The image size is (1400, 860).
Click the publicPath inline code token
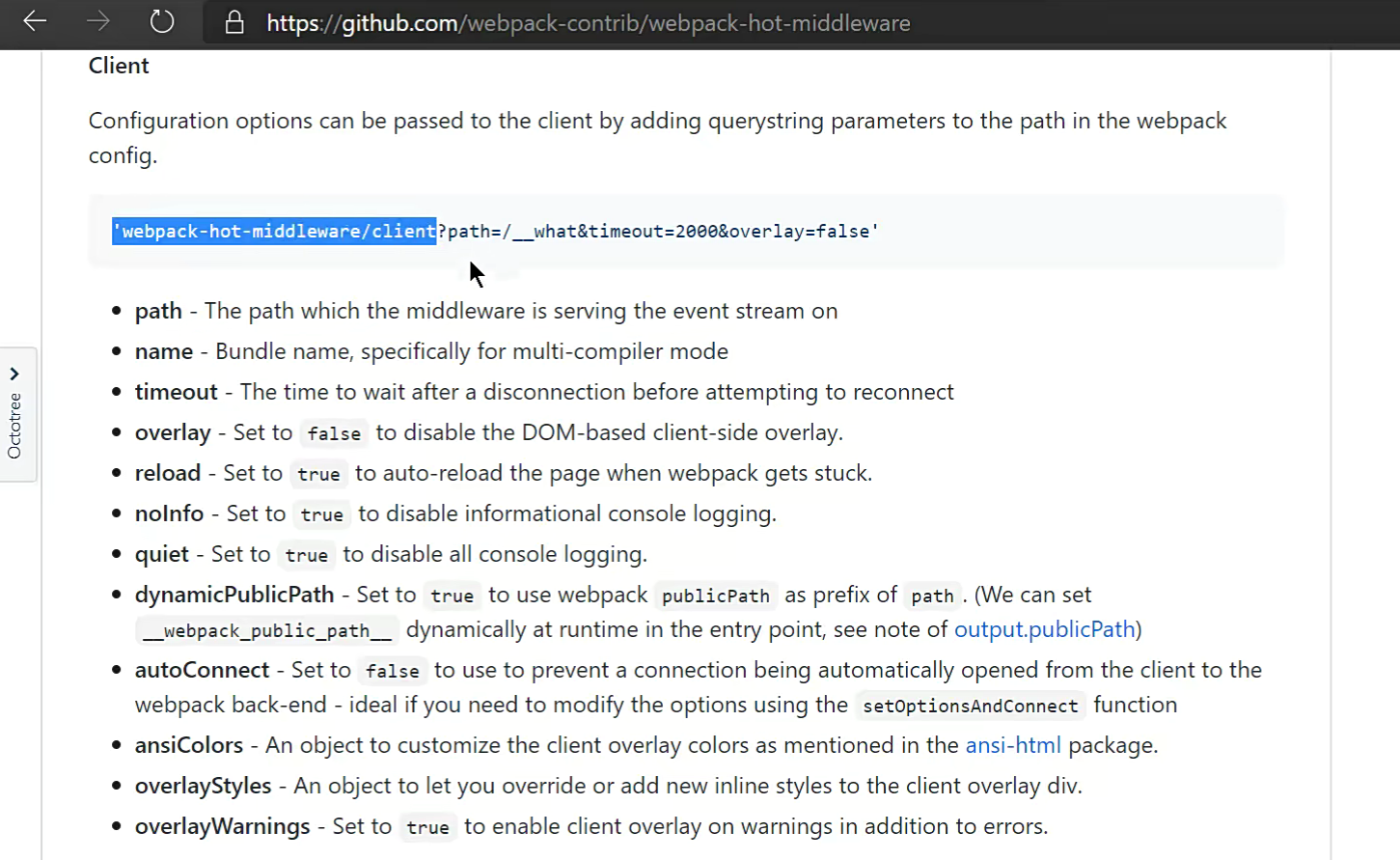(x=715, y=596)
